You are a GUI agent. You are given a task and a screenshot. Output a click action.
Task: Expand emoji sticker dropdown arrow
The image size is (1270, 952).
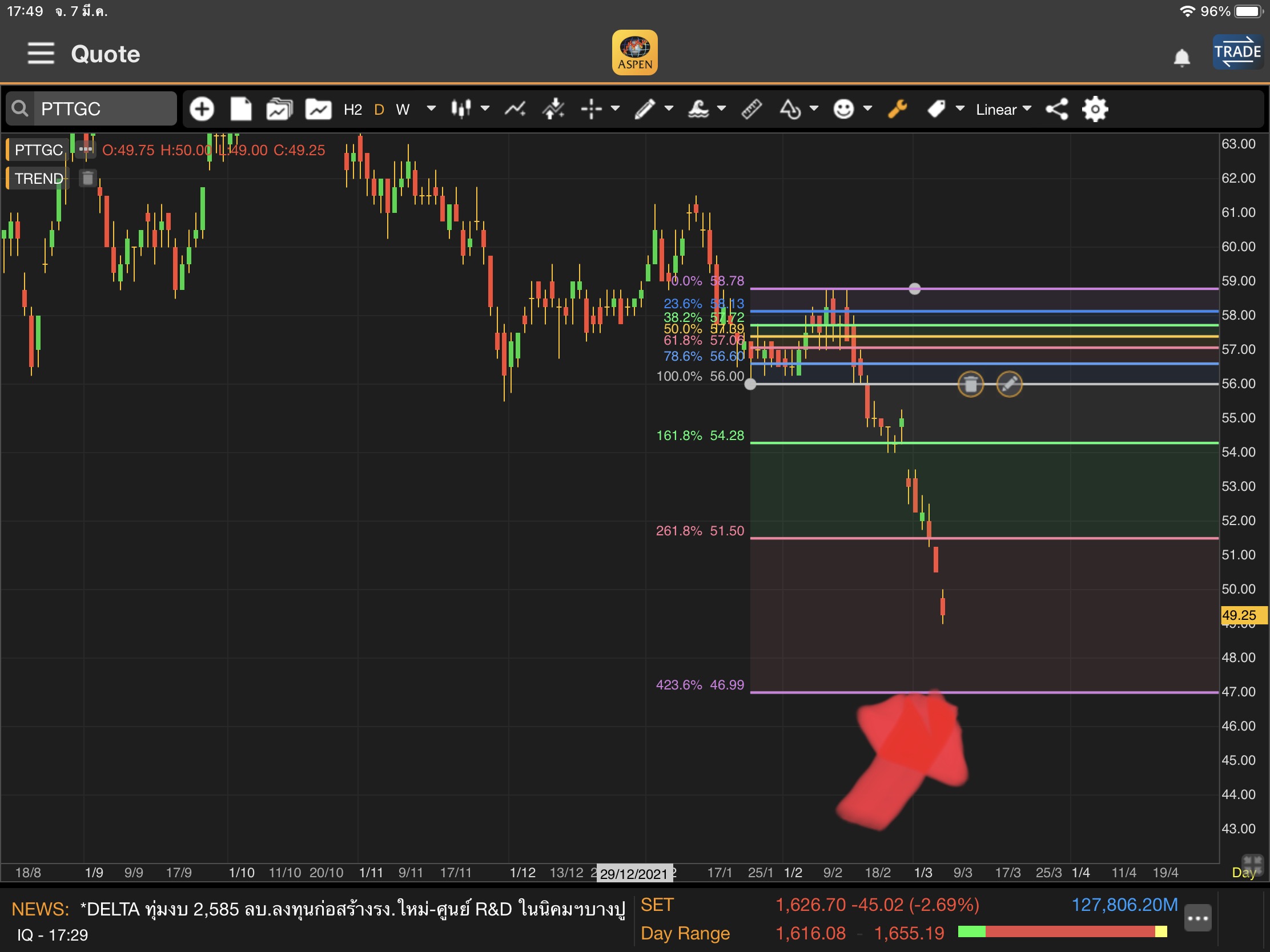click(867, 108)
